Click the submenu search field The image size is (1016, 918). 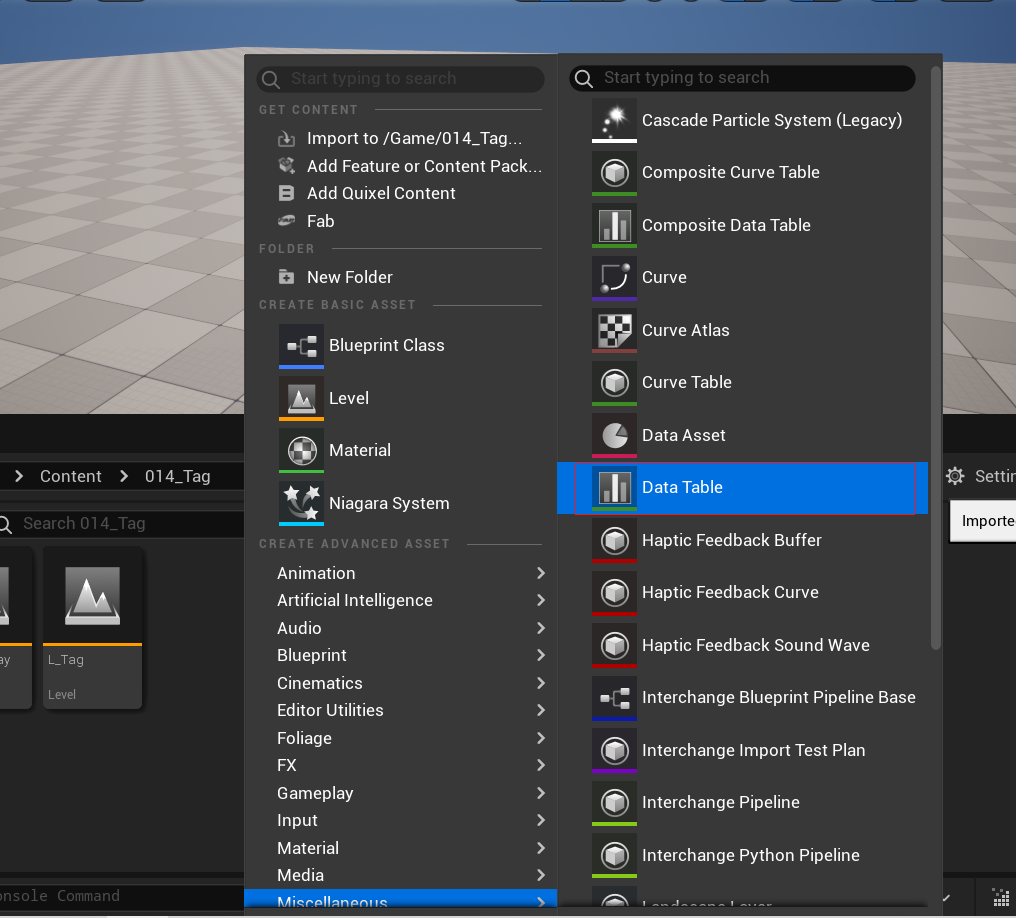tap(743, 78)
